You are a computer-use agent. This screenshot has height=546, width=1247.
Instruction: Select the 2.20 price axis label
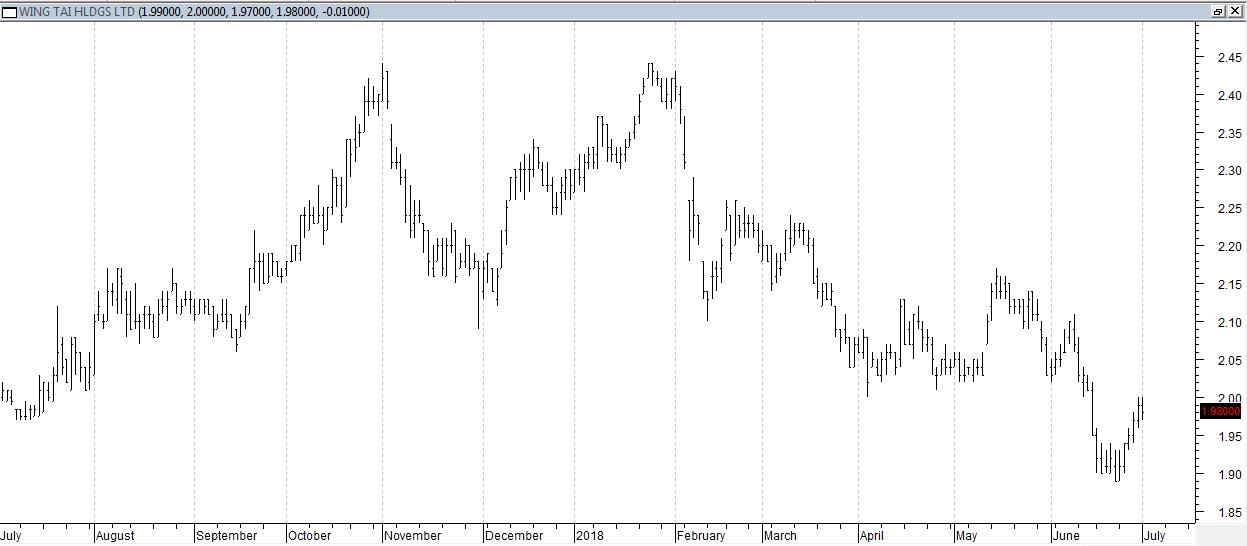(1230, 247)
